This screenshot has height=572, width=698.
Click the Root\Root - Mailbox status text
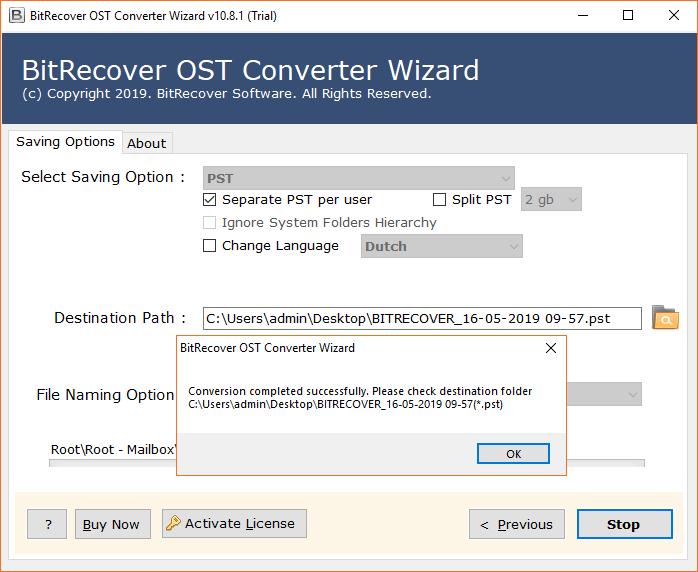[114, 450]
